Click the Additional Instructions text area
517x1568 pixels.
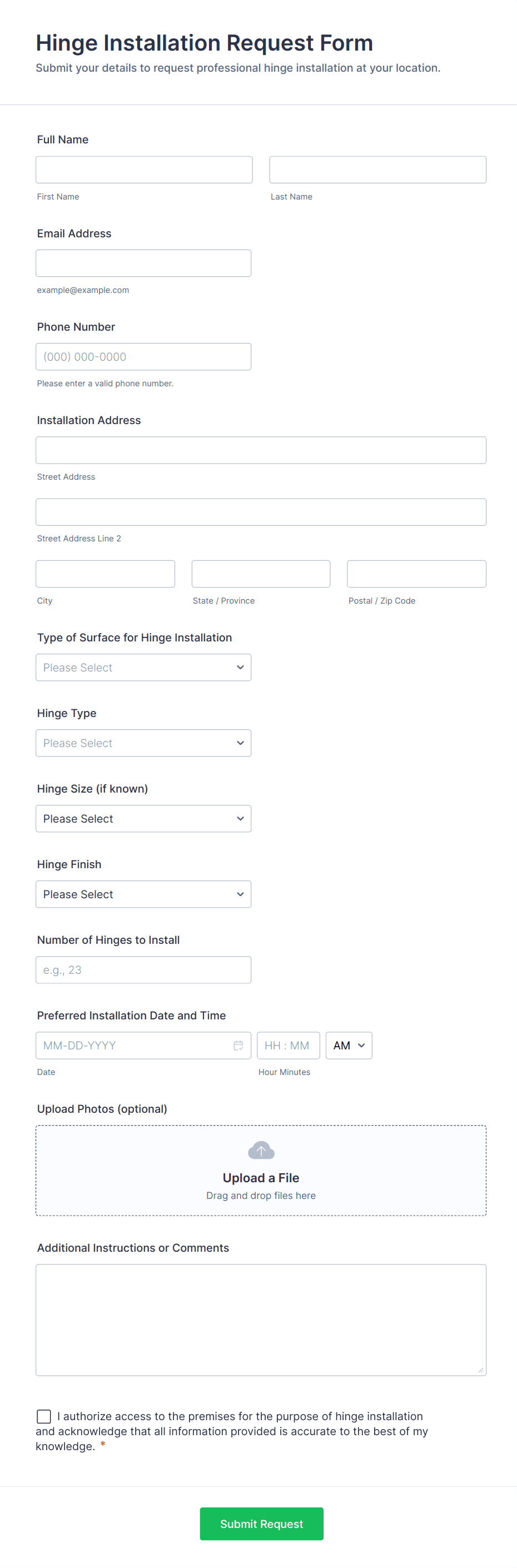click(261, 1319)
